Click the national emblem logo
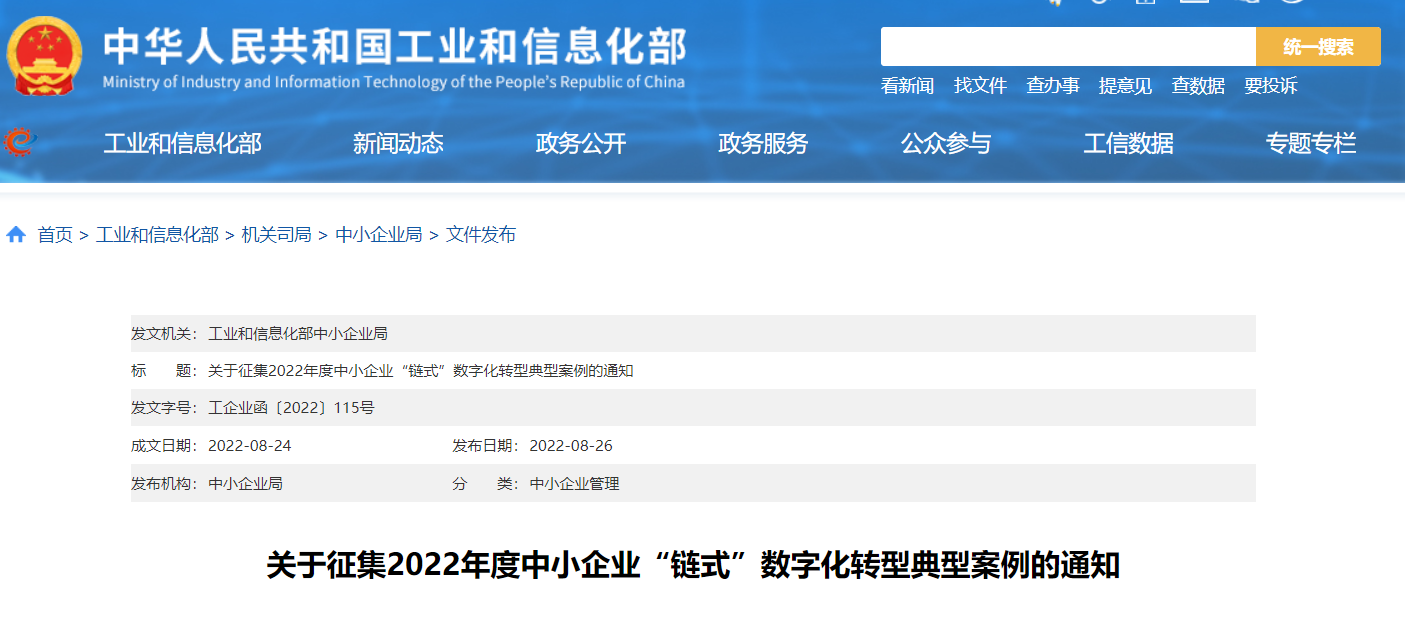The image size is (1405, 619). pyautogui.click(x=44, y=56)
